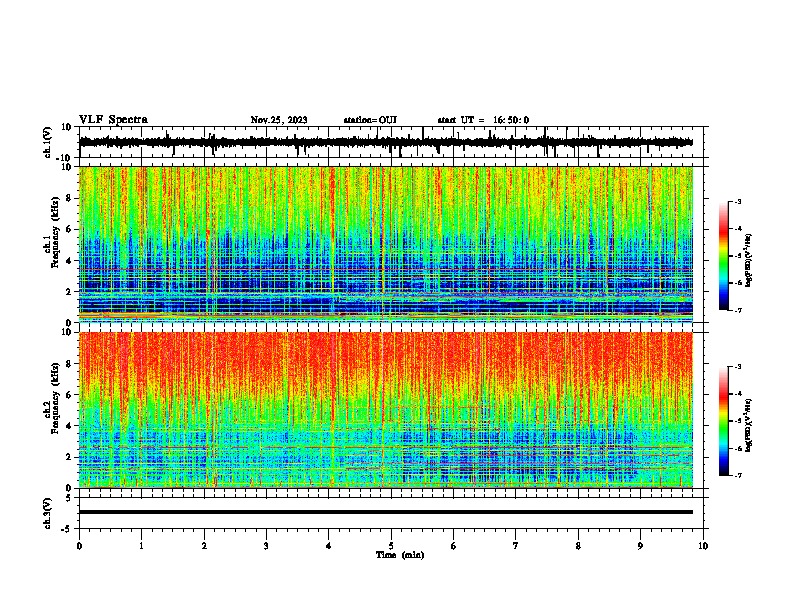Click the "ch.1(V)" waveform axis label

coord(48,142)
